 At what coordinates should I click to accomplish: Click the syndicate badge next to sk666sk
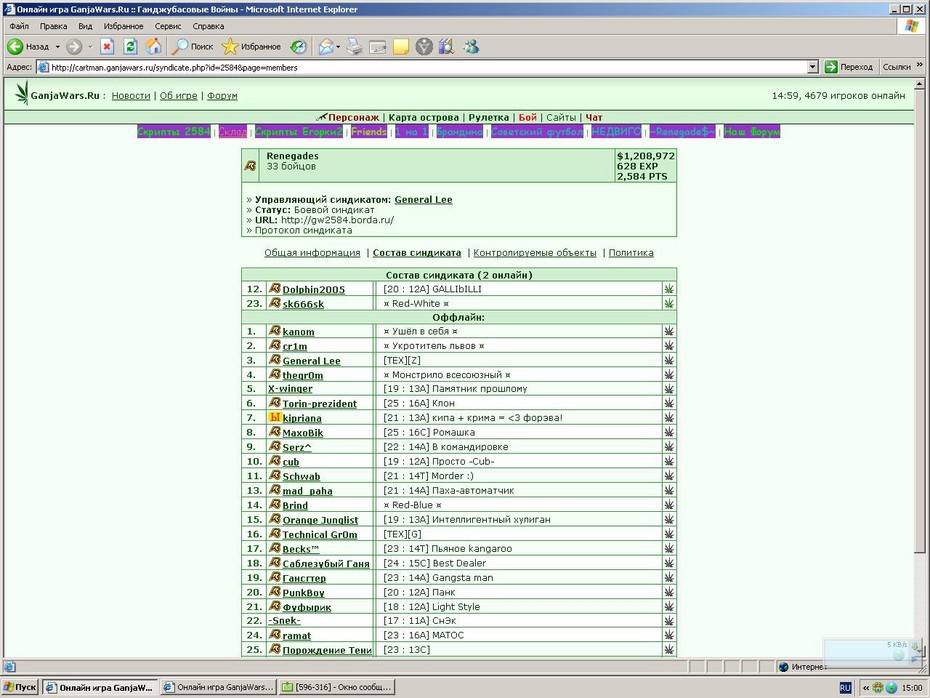click(275, 303)
